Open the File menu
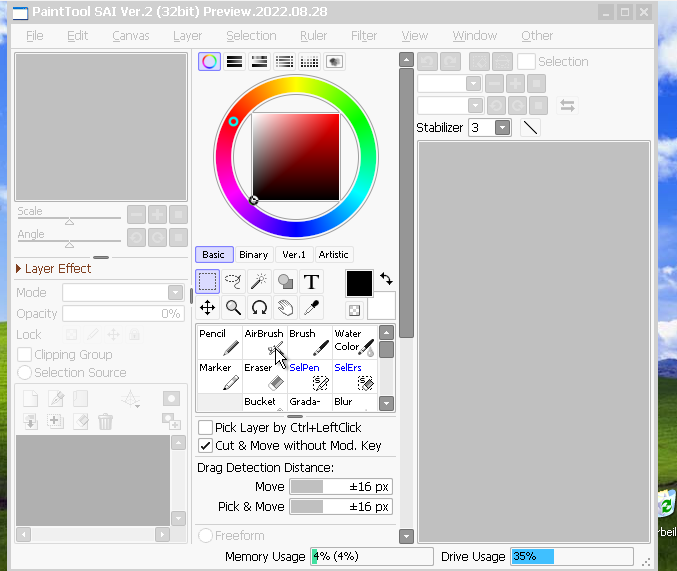677x571 pixels. pyautogui.click(x=35, y=36)
